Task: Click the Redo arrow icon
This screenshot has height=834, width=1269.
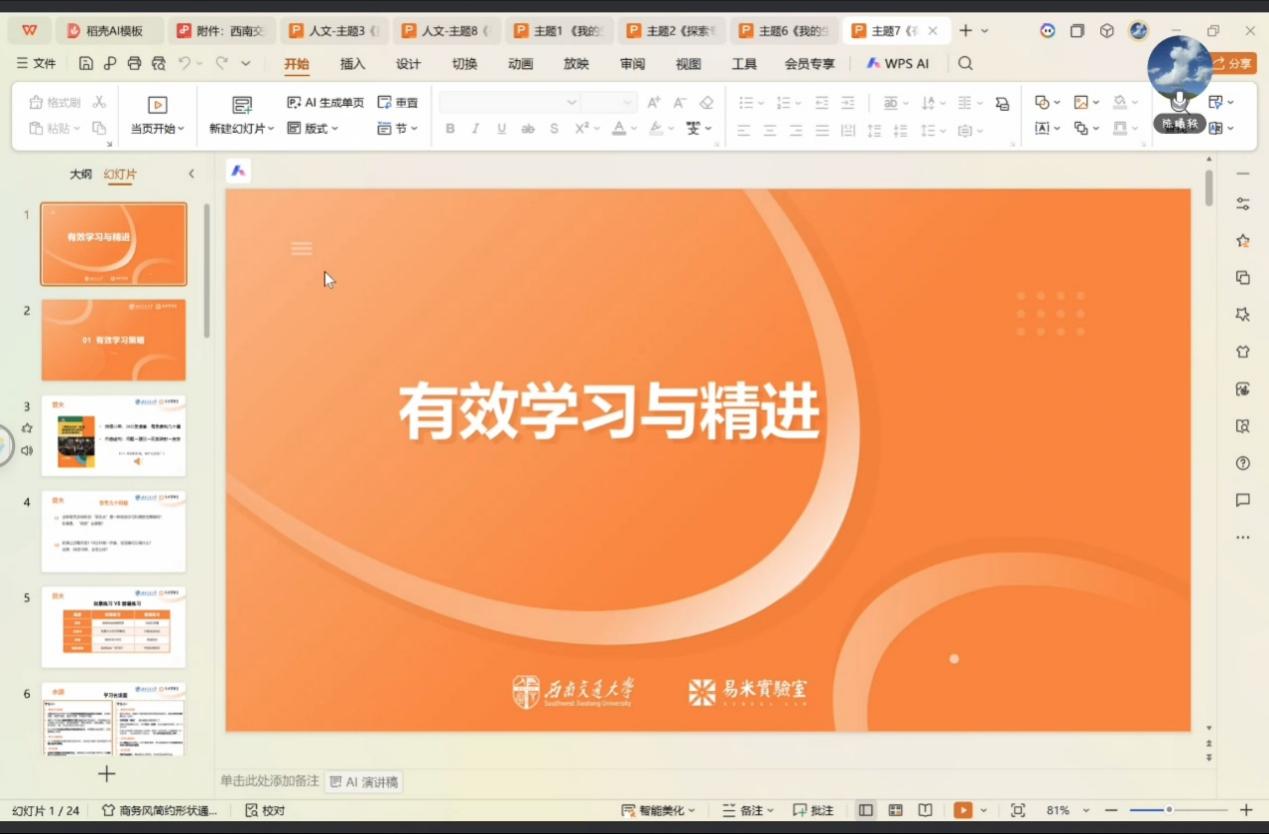Action: (x=221, y=63)
